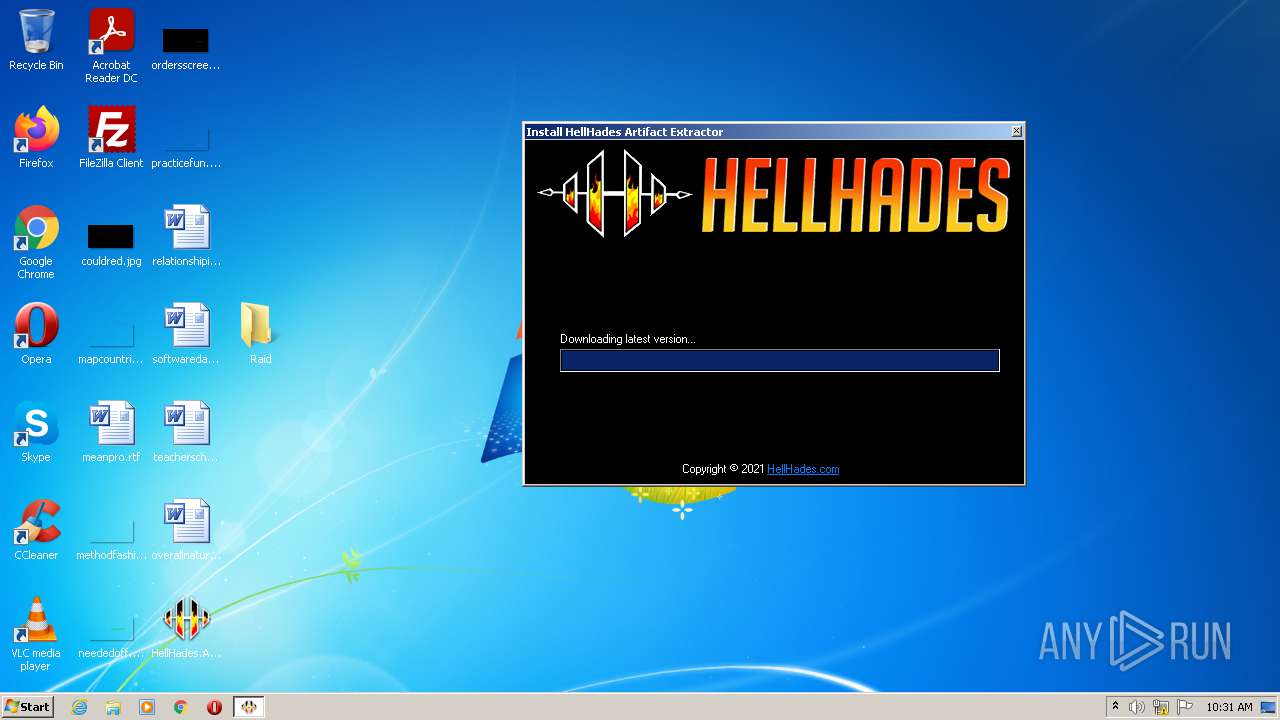Screen dimensions: 1280x720
Task: Click the 10:31 AM clock
Action: point(1229,707)
